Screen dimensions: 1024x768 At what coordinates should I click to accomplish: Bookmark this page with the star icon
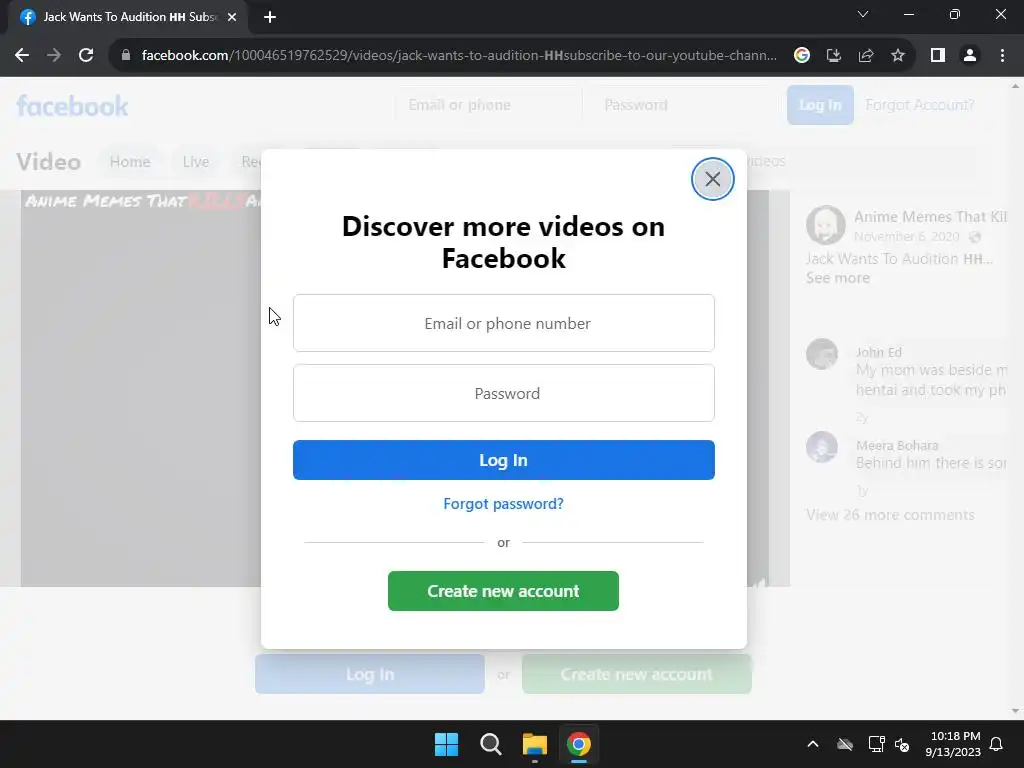click(898, 56)
